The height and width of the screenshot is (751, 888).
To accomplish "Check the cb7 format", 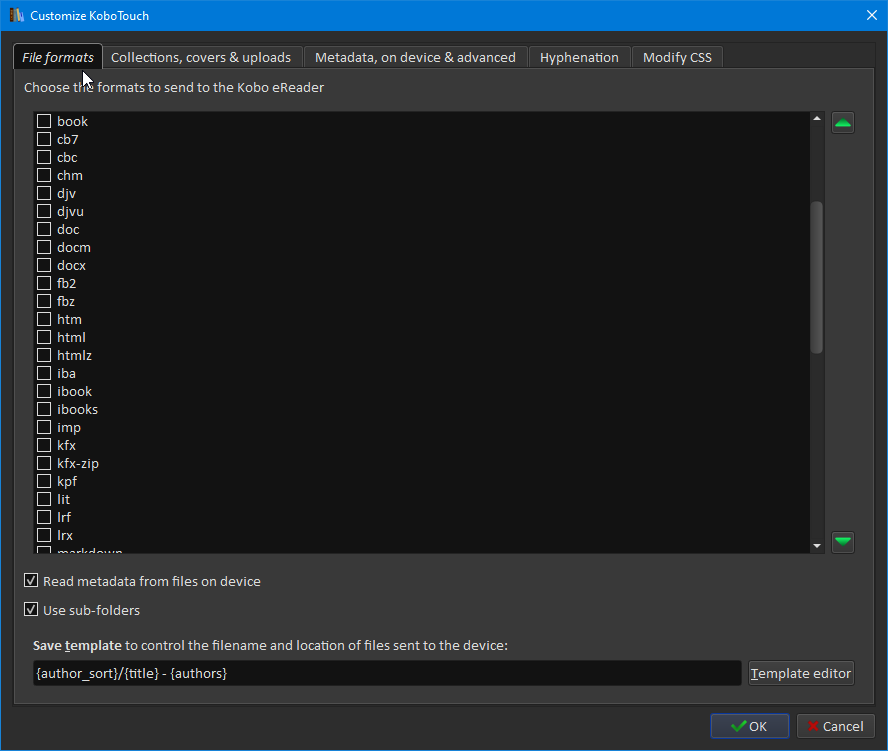I will pyautogui.click(x=44, y=139).
